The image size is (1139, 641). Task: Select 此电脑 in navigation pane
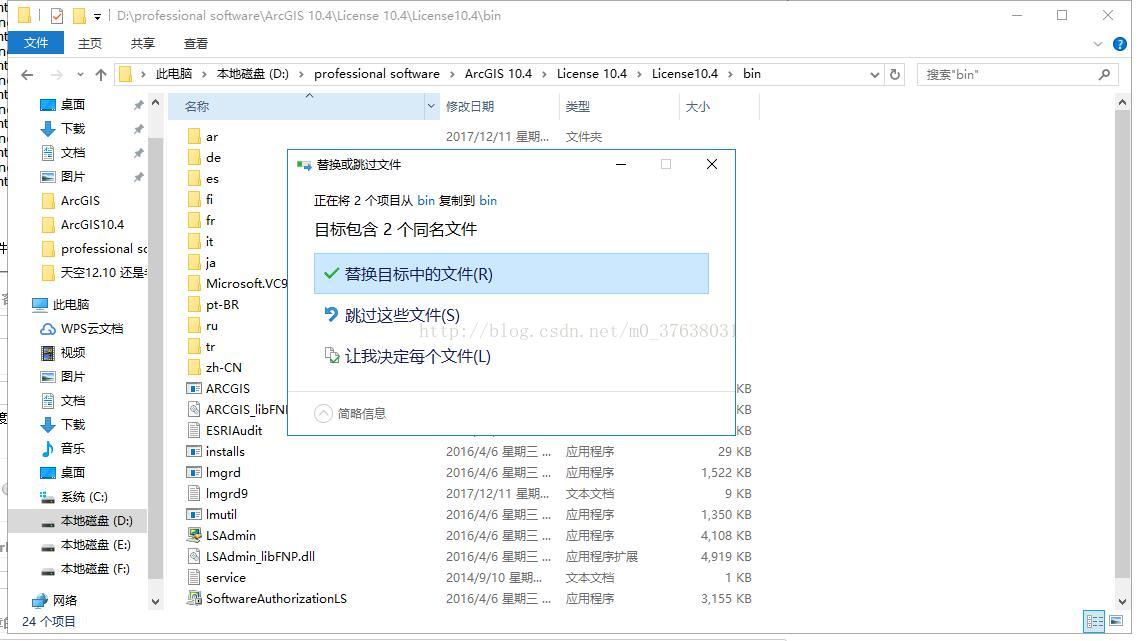pos(70,305)
